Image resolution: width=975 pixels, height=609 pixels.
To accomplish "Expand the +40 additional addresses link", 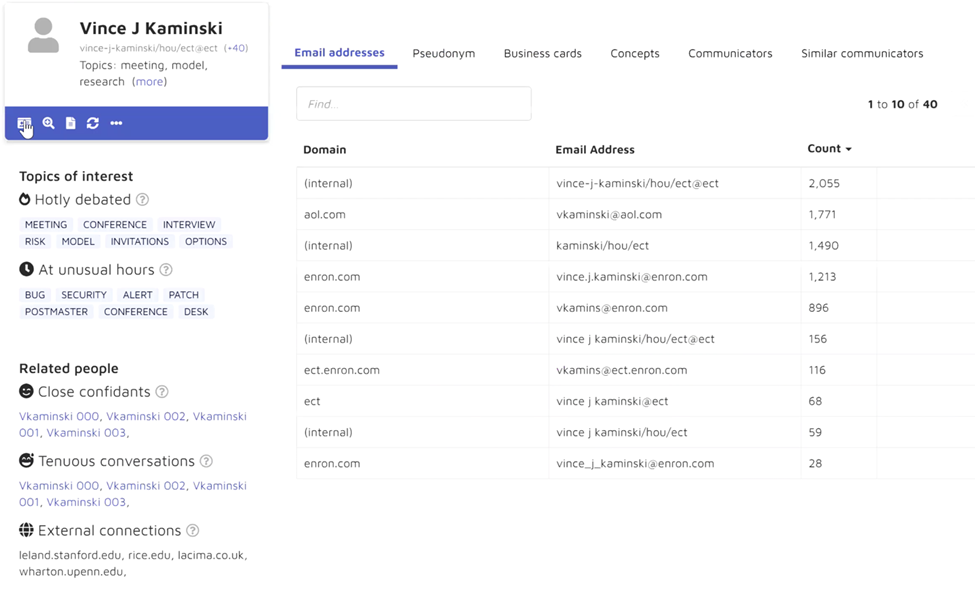I will [236, 48].
